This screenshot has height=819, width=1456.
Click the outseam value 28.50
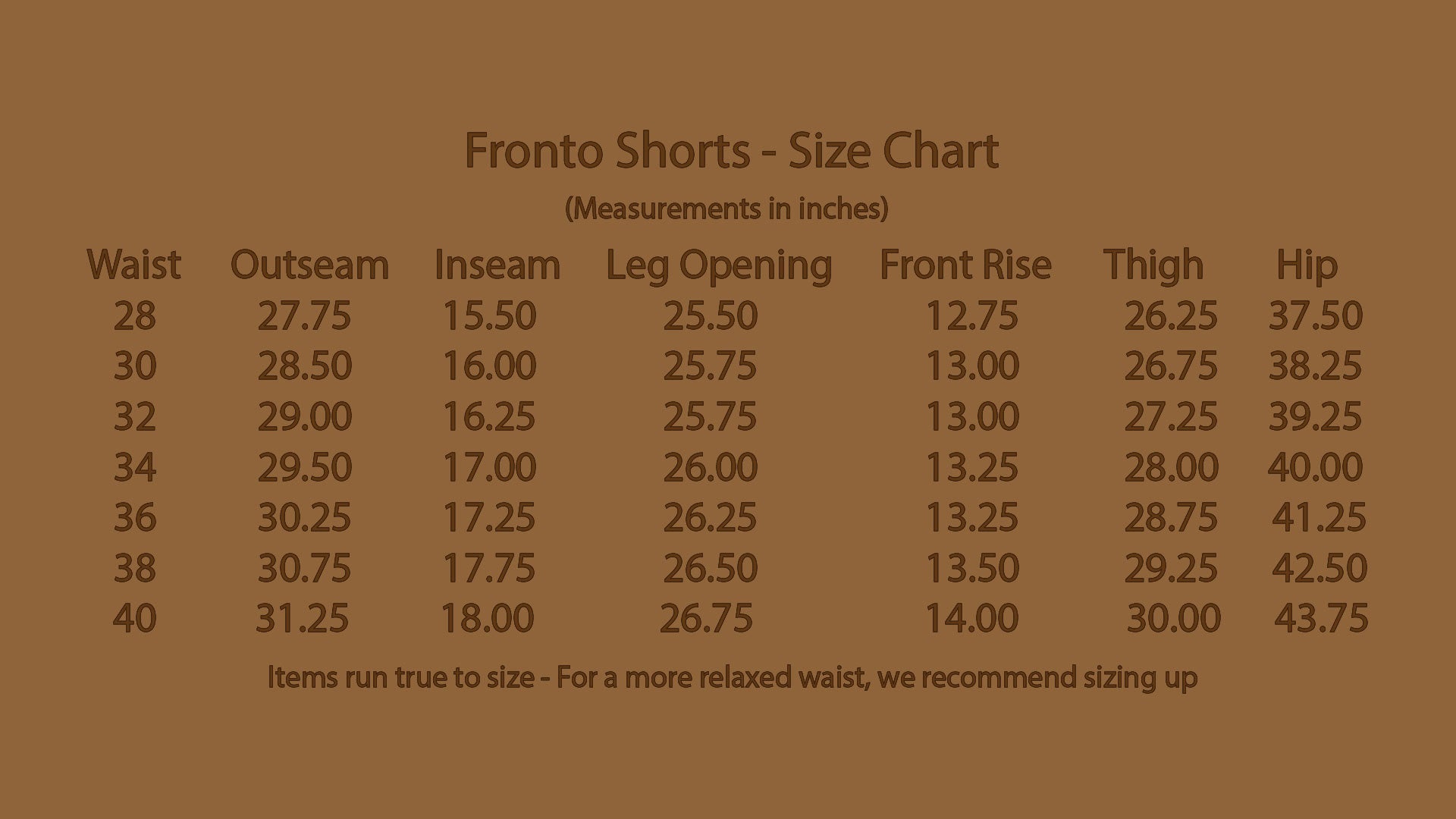[x=304, y=366]
